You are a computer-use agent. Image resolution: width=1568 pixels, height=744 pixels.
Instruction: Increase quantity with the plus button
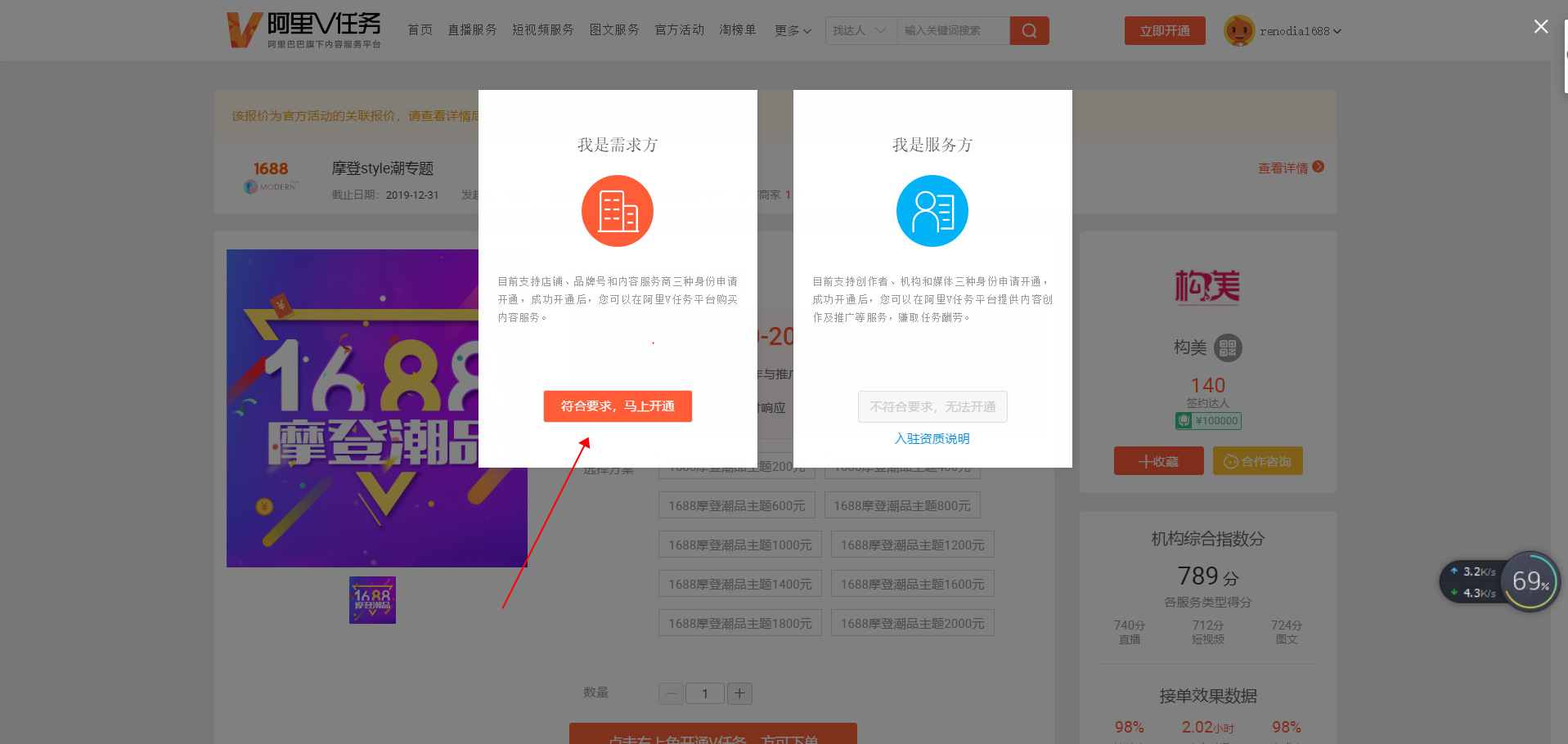click(739, 693)
